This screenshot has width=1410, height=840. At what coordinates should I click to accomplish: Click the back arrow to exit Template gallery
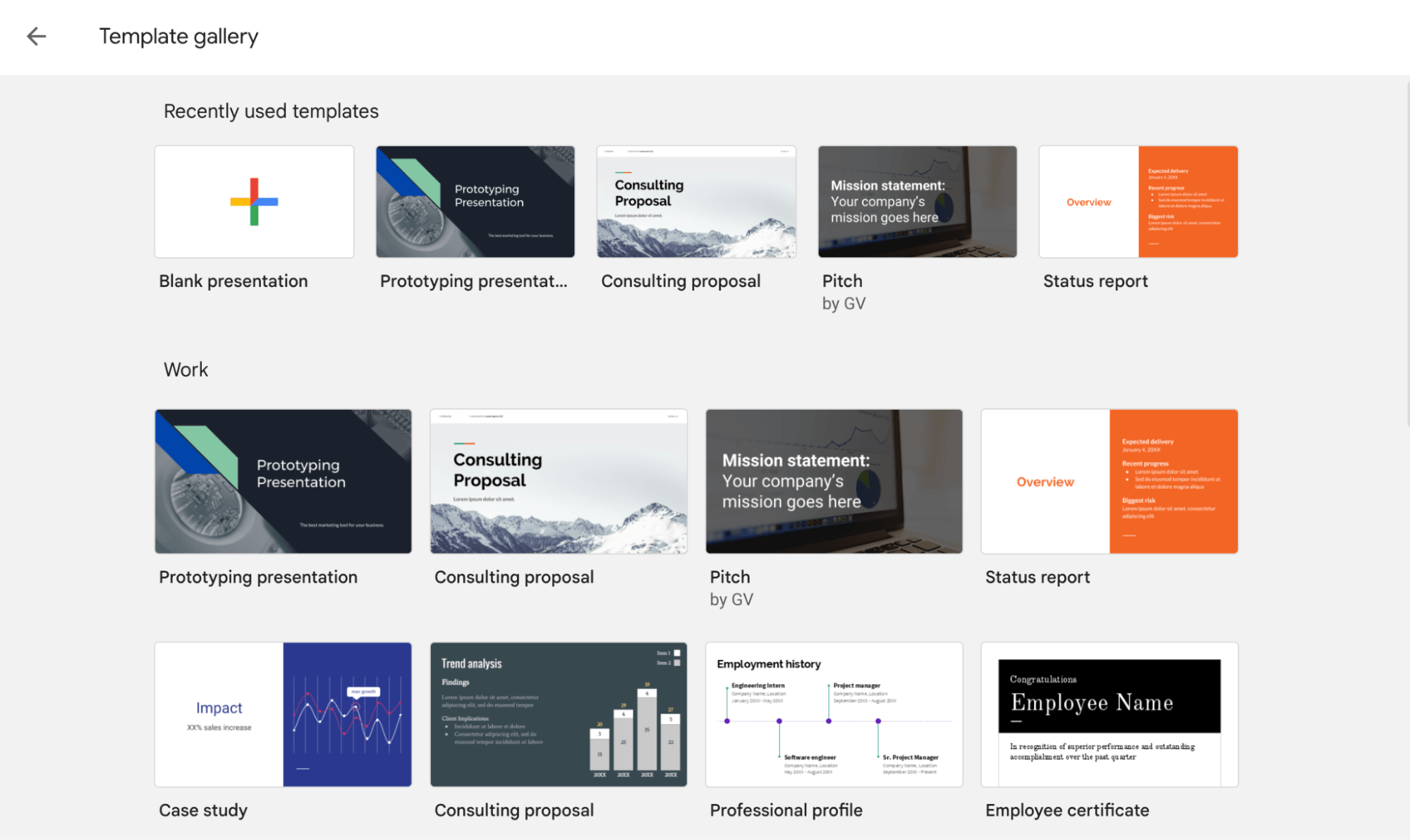[x=35, y=36]
